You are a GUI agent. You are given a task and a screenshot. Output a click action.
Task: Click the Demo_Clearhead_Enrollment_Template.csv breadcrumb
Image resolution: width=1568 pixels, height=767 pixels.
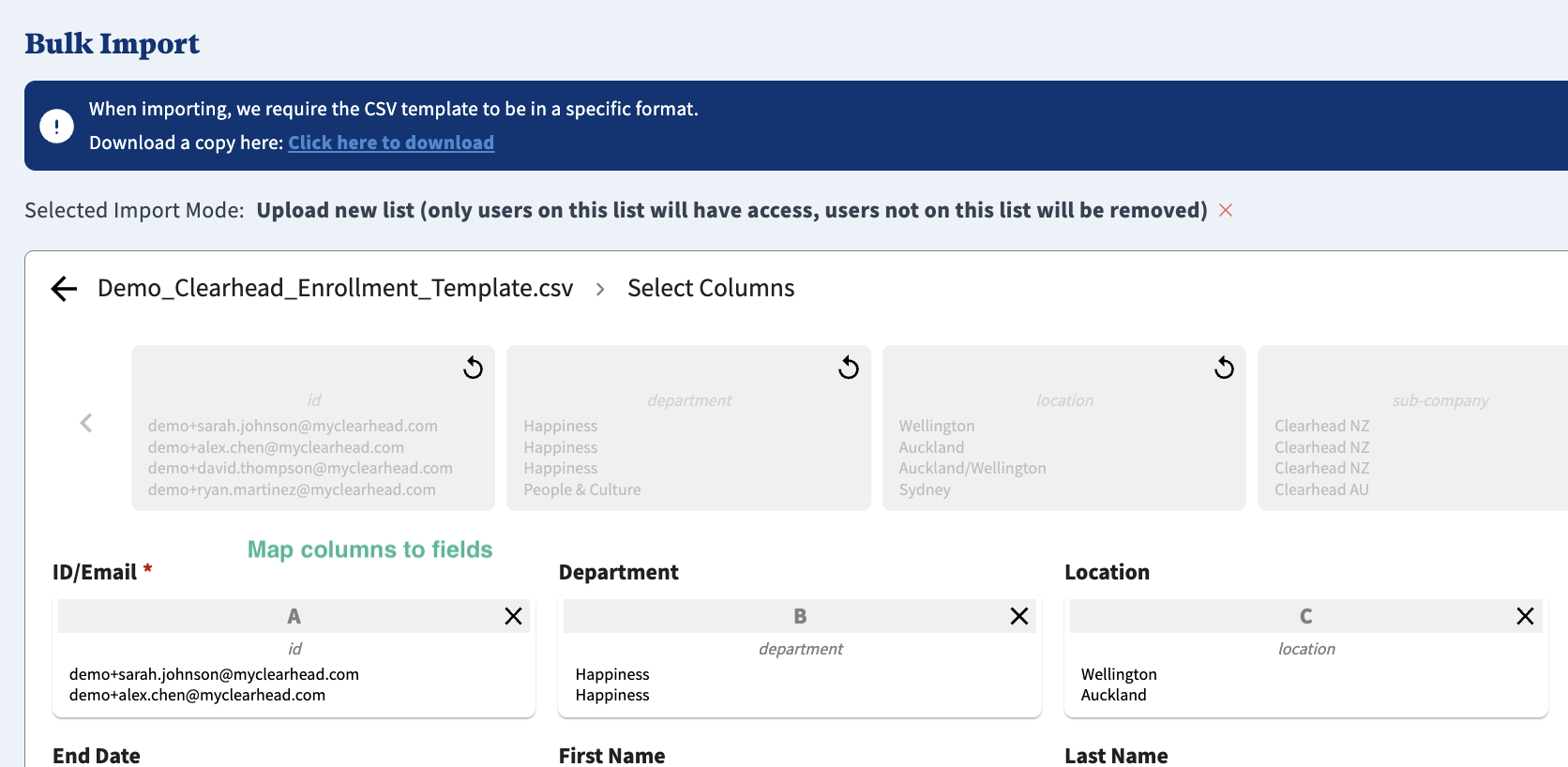tap(335, 288)
